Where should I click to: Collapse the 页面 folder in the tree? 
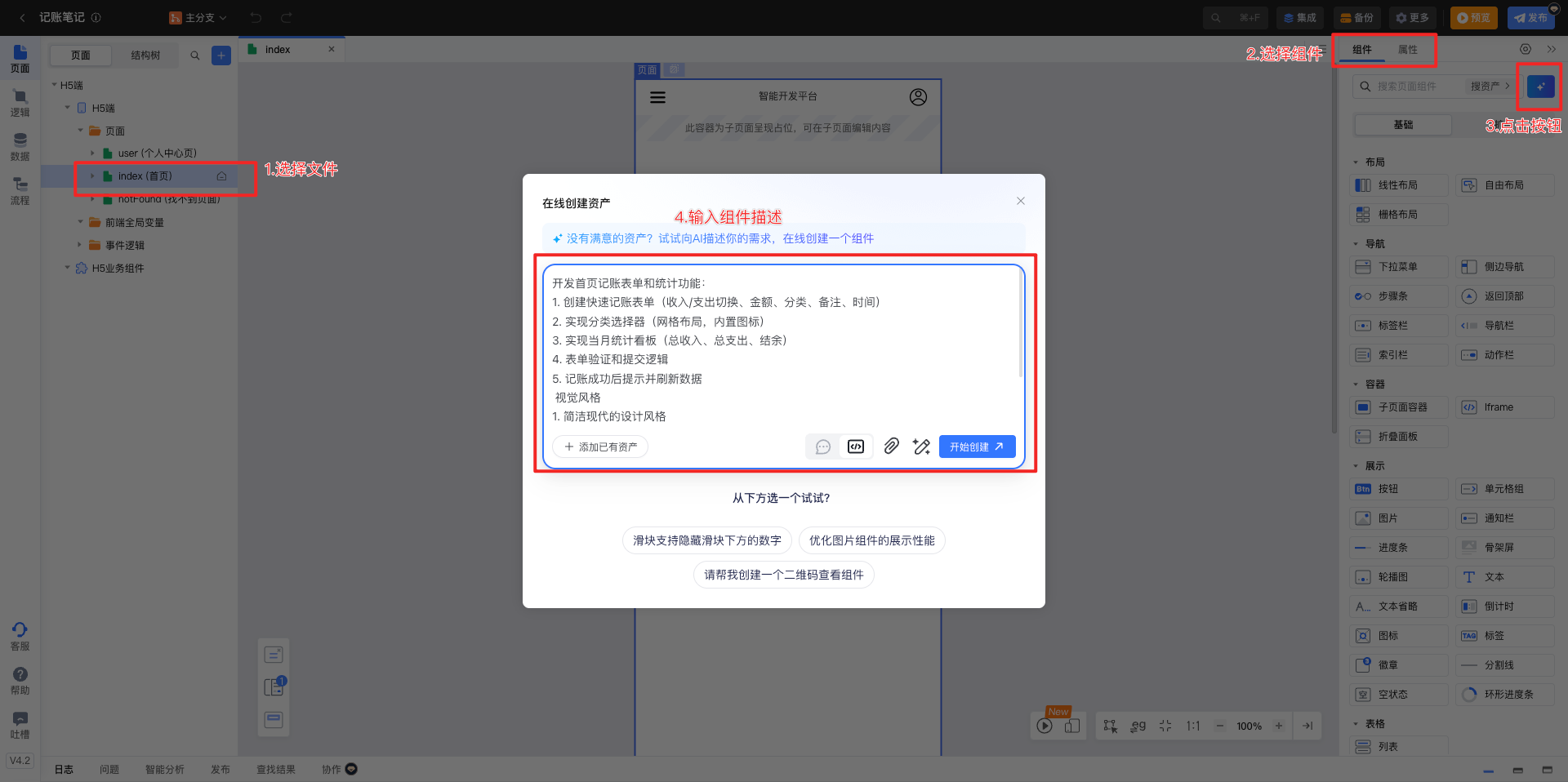(80, 130)
